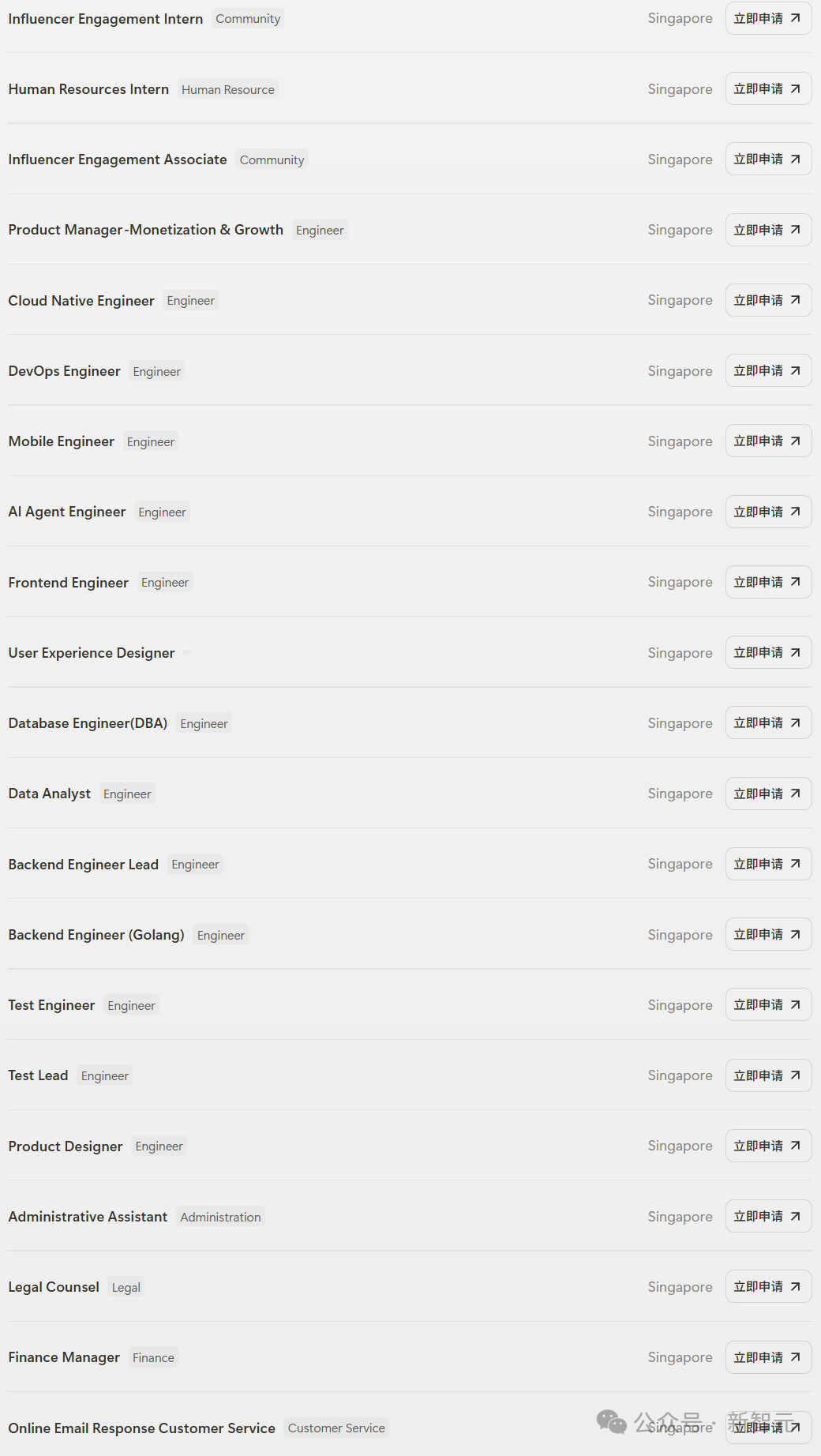Viewport: 821px width, 1456px height.
Task: Select Community tag next to Influencer Engagement Associate
Action: click(272, 159)
